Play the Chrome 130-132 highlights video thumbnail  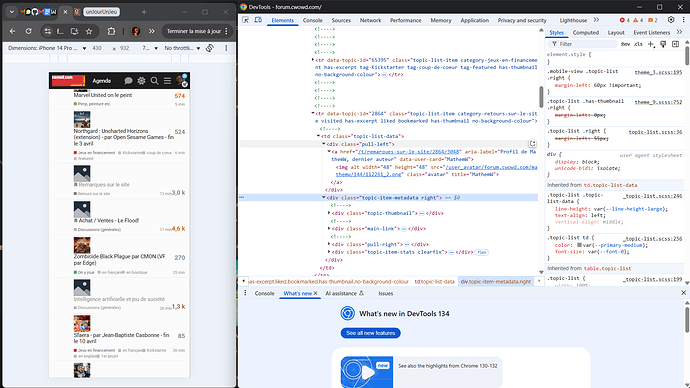tap(367, 372)
